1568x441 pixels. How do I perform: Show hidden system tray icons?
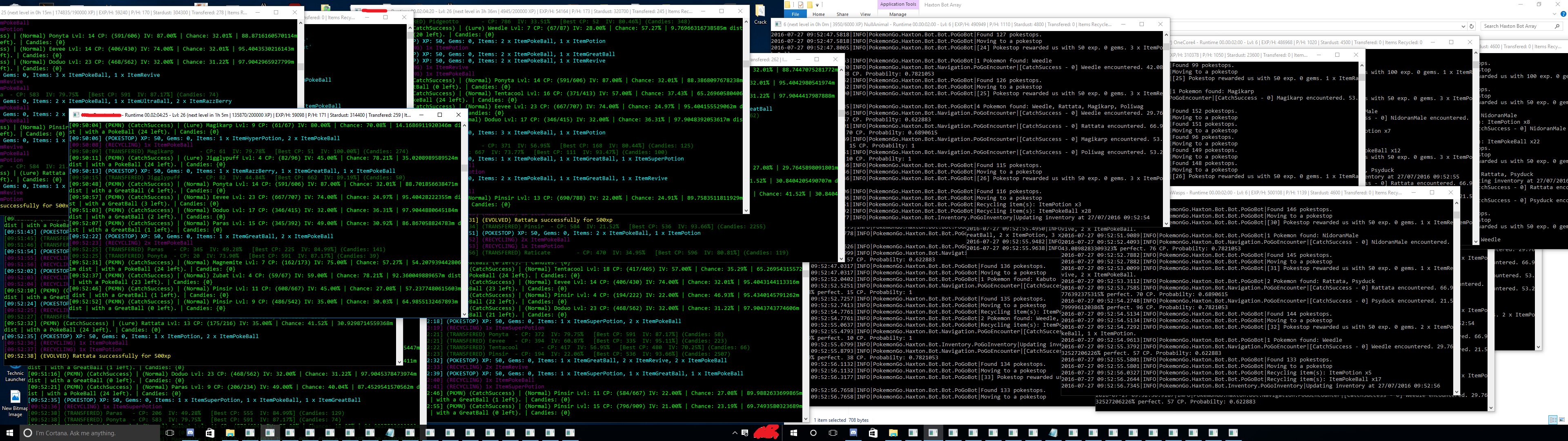pyautogui.click(x=735, y=433)
